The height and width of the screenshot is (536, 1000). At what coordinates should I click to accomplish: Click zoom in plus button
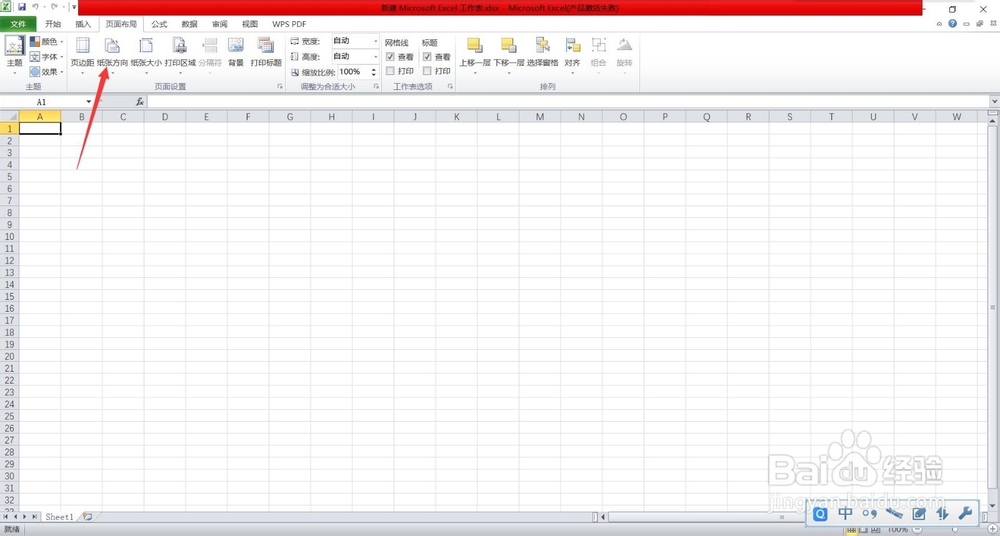pyautogui.click(x=994, y=530)
